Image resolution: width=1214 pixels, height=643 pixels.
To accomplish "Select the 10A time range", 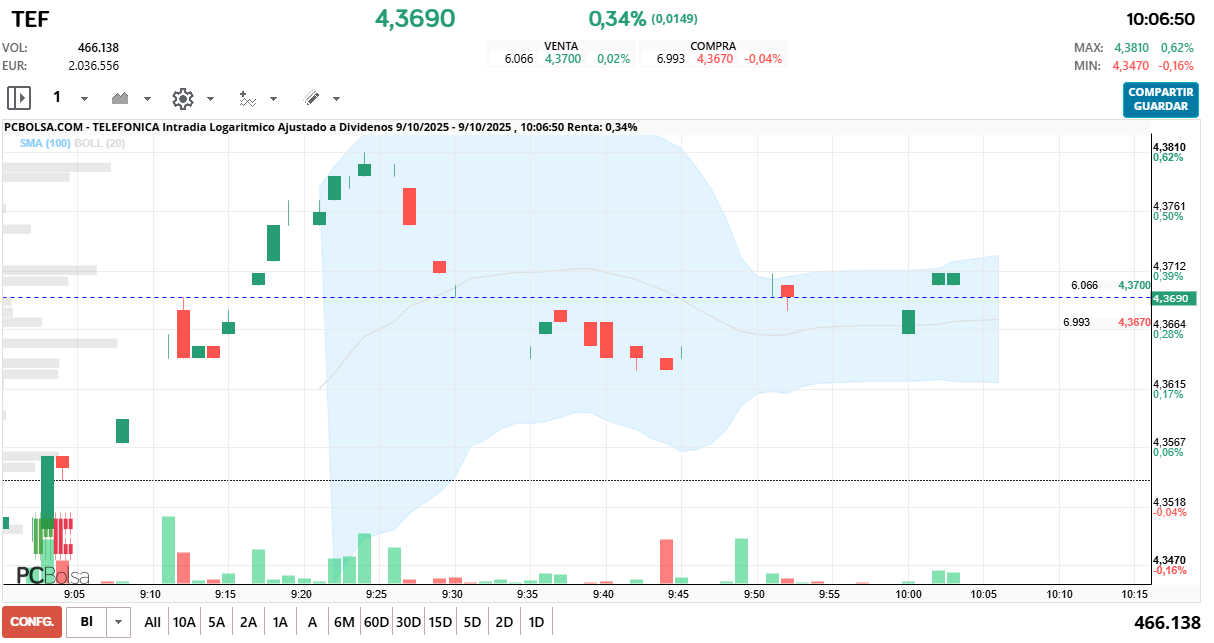I will pos(184,622).
